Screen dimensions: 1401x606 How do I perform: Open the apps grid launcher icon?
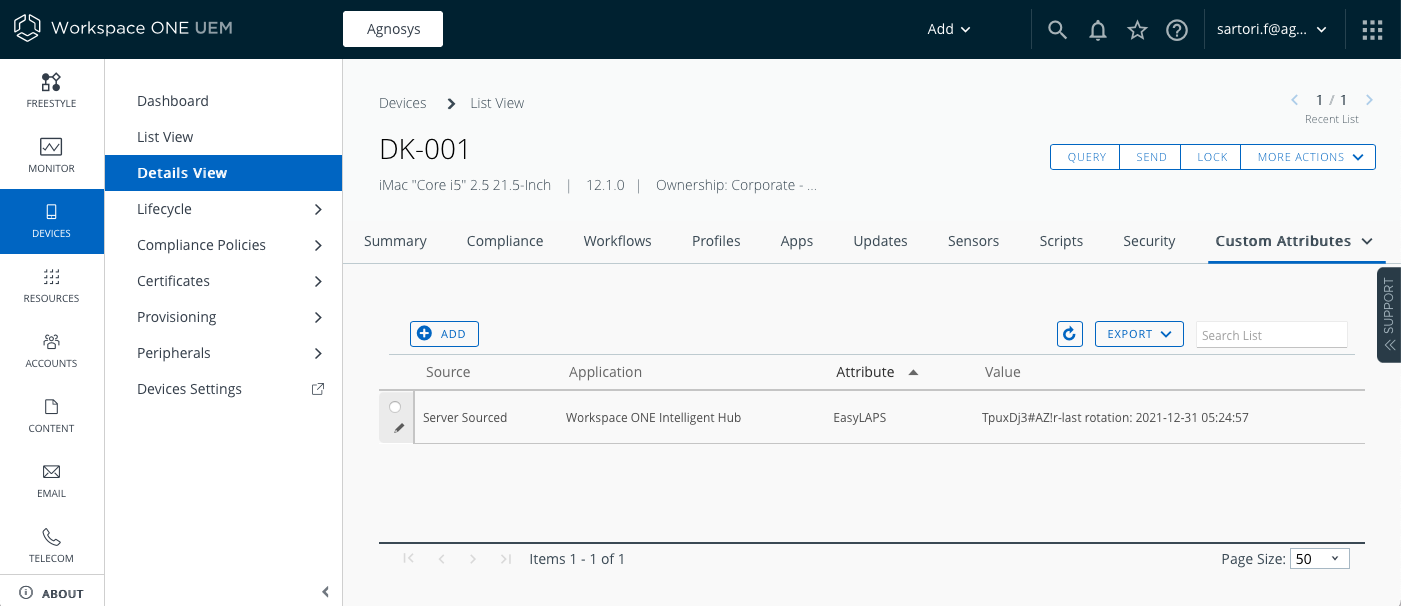(1372, 30)
